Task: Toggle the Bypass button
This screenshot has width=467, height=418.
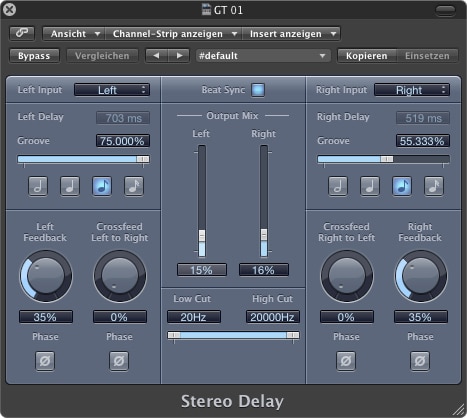Action: coord(34,56)
